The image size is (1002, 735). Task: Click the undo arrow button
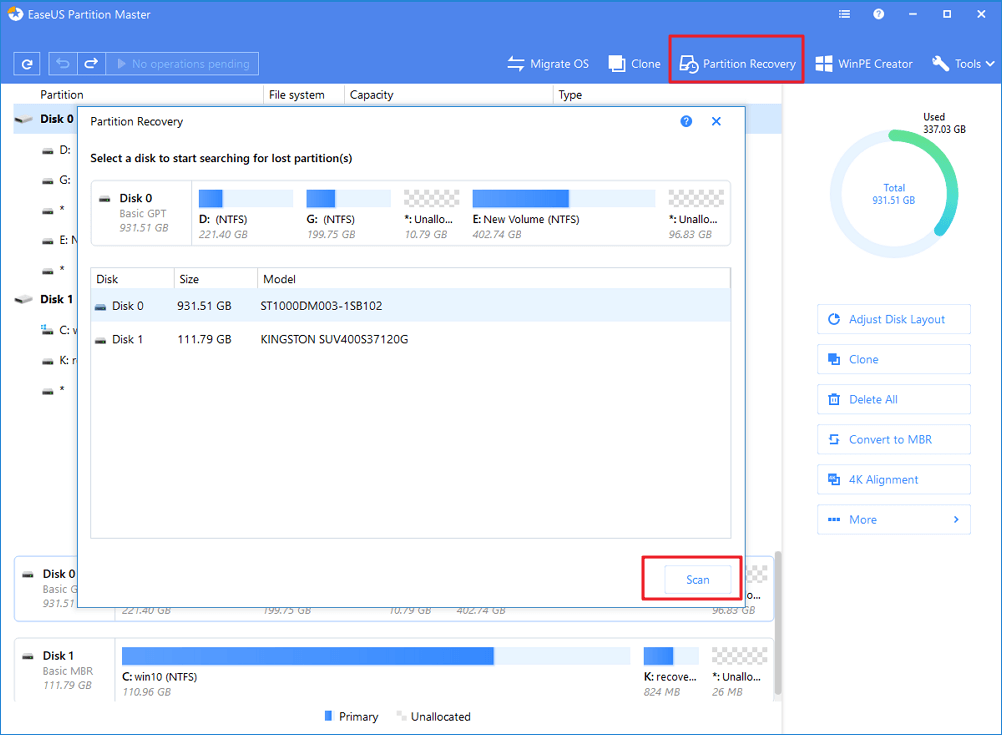pos(63,64)
